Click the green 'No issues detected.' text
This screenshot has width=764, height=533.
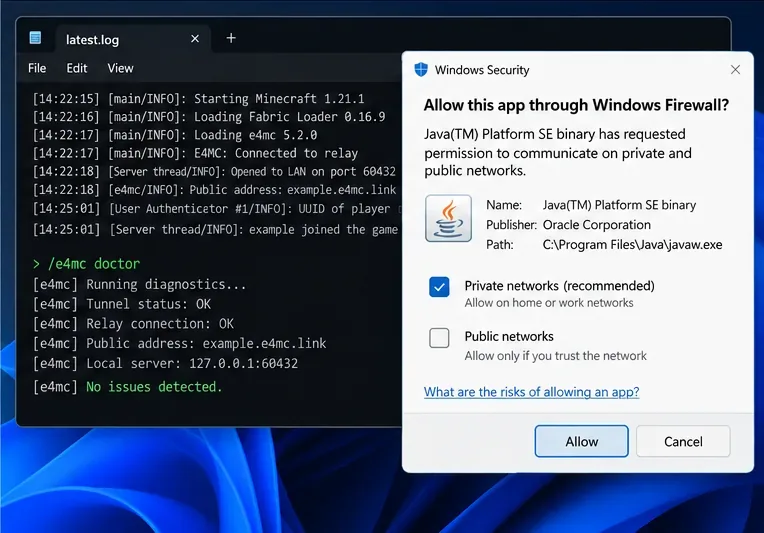pos(154,387)
